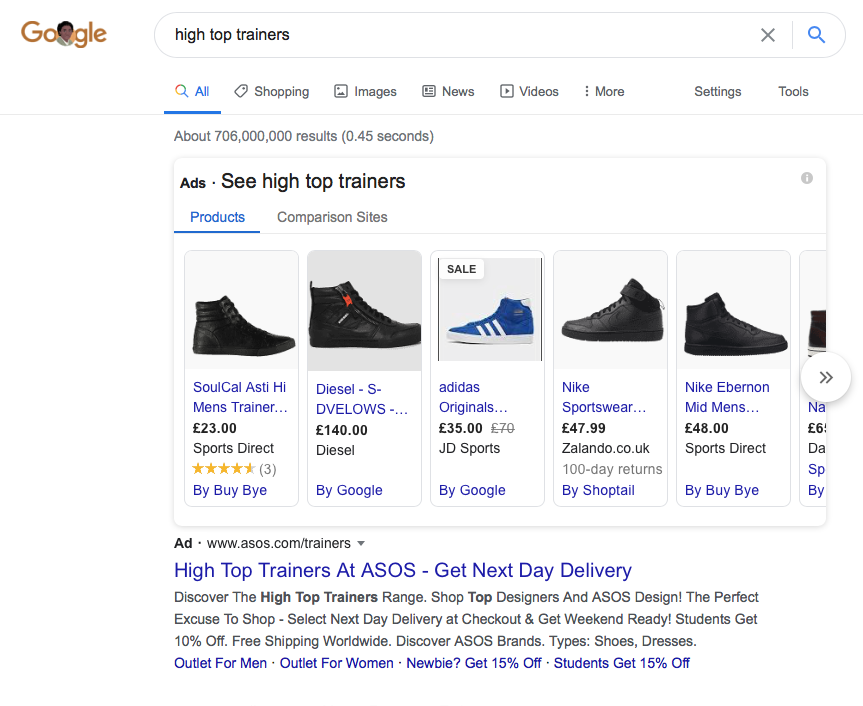Click the By Shoptail link
863x706 pixels.
coord(598,490)
